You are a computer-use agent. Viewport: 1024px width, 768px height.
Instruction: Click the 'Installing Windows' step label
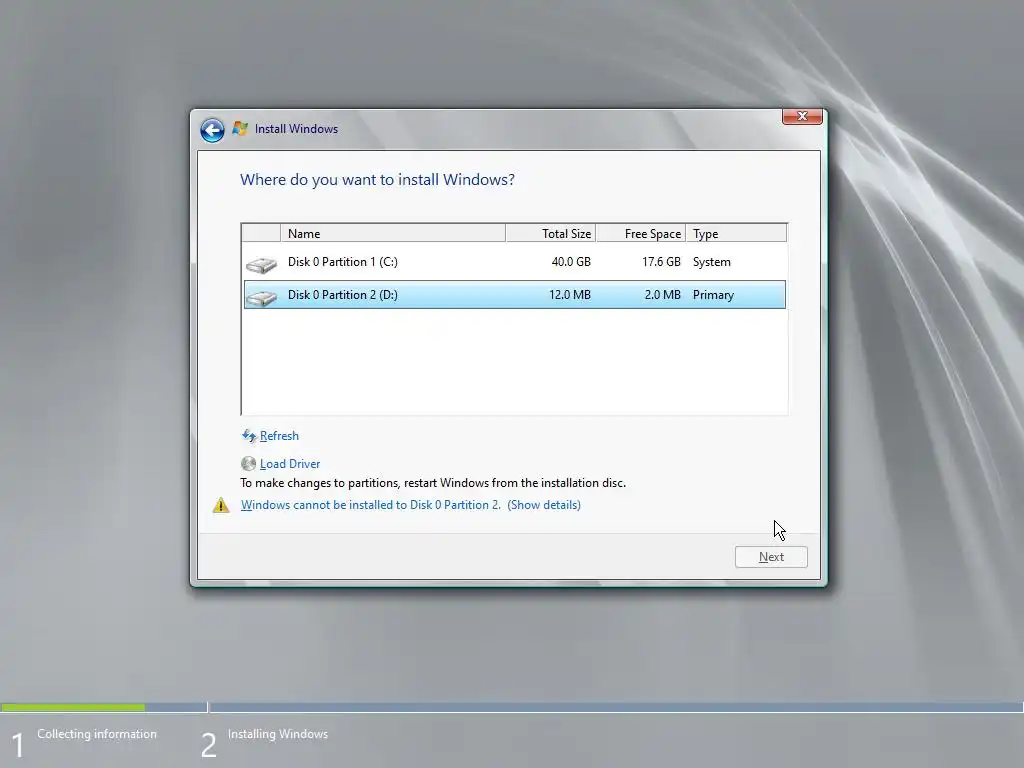278,734
